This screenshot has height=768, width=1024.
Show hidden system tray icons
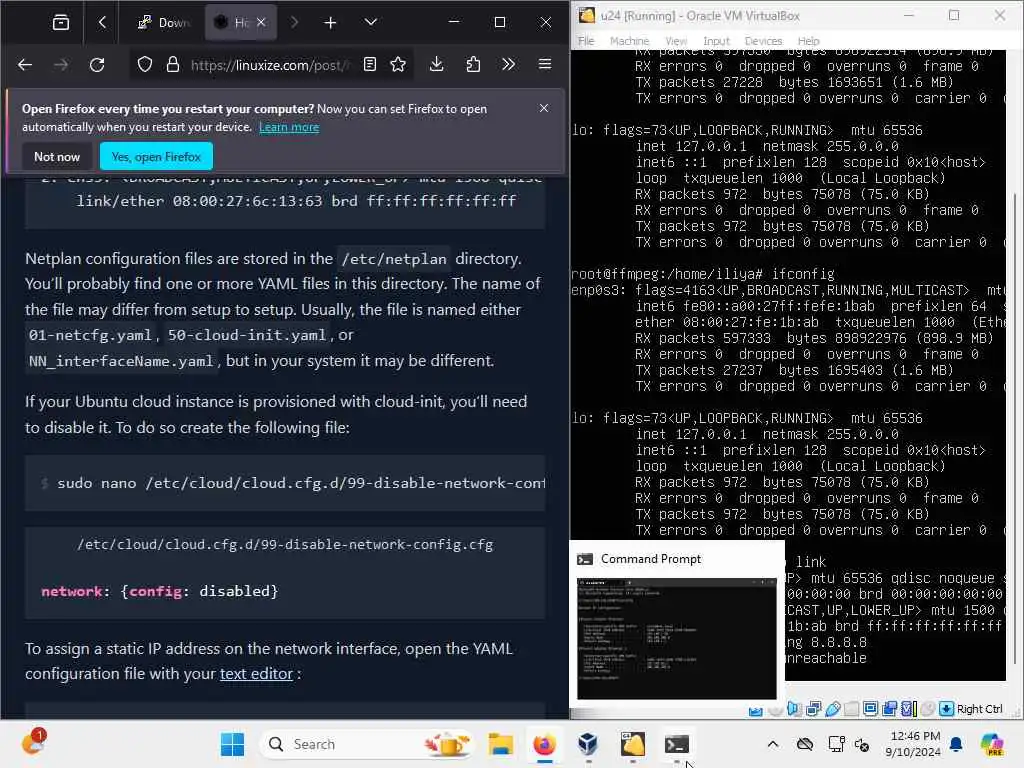point(773,744)
